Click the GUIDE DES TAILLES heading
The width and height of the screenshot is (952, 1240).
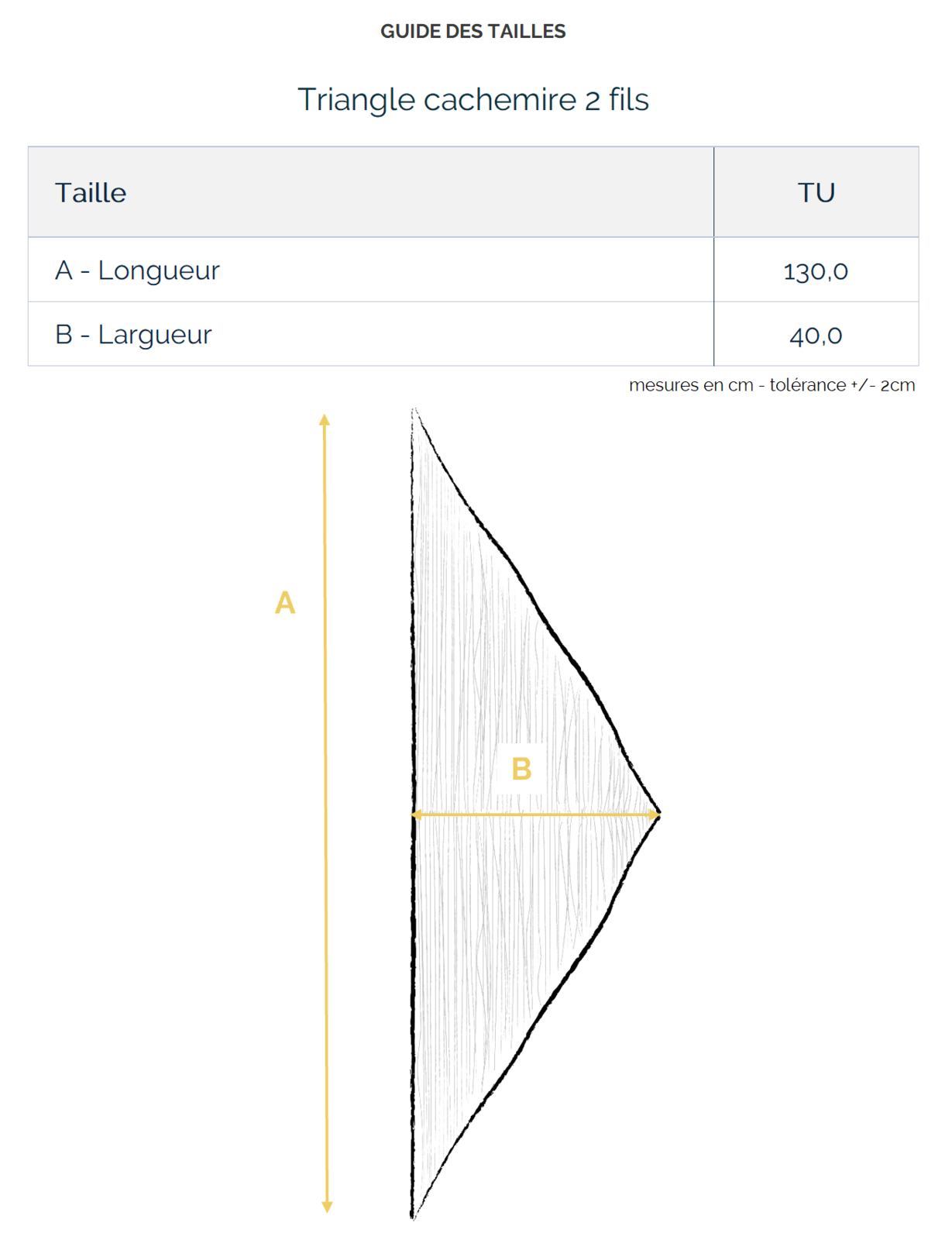pyautogui.click(x=473, y=32)
